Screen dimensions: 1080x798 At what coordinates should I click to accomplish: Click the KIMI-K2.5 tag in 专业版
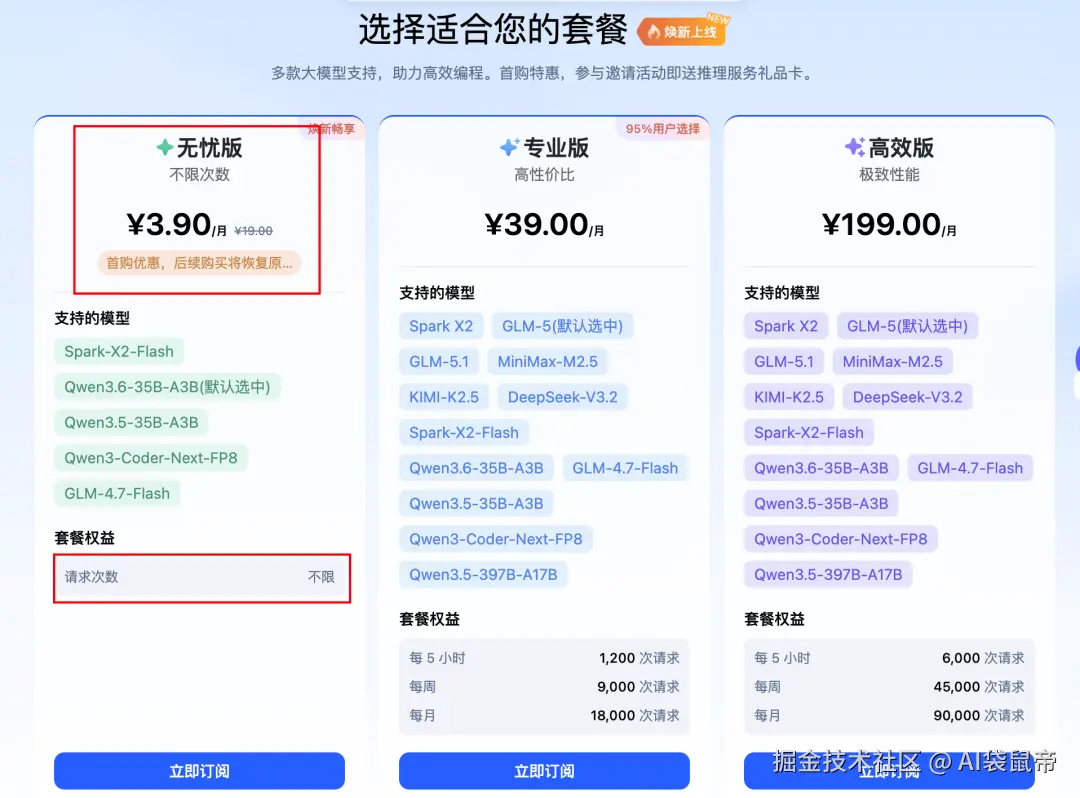444,397
